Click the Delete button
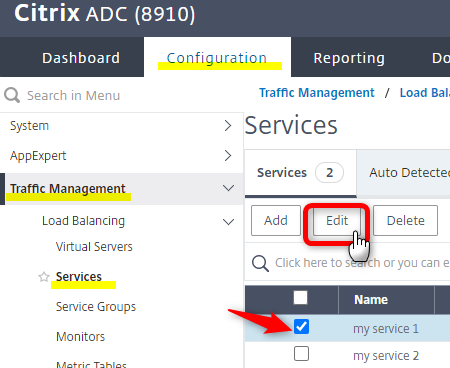The image size is (450, 368). pyautogui.click(x=405, y=220)
